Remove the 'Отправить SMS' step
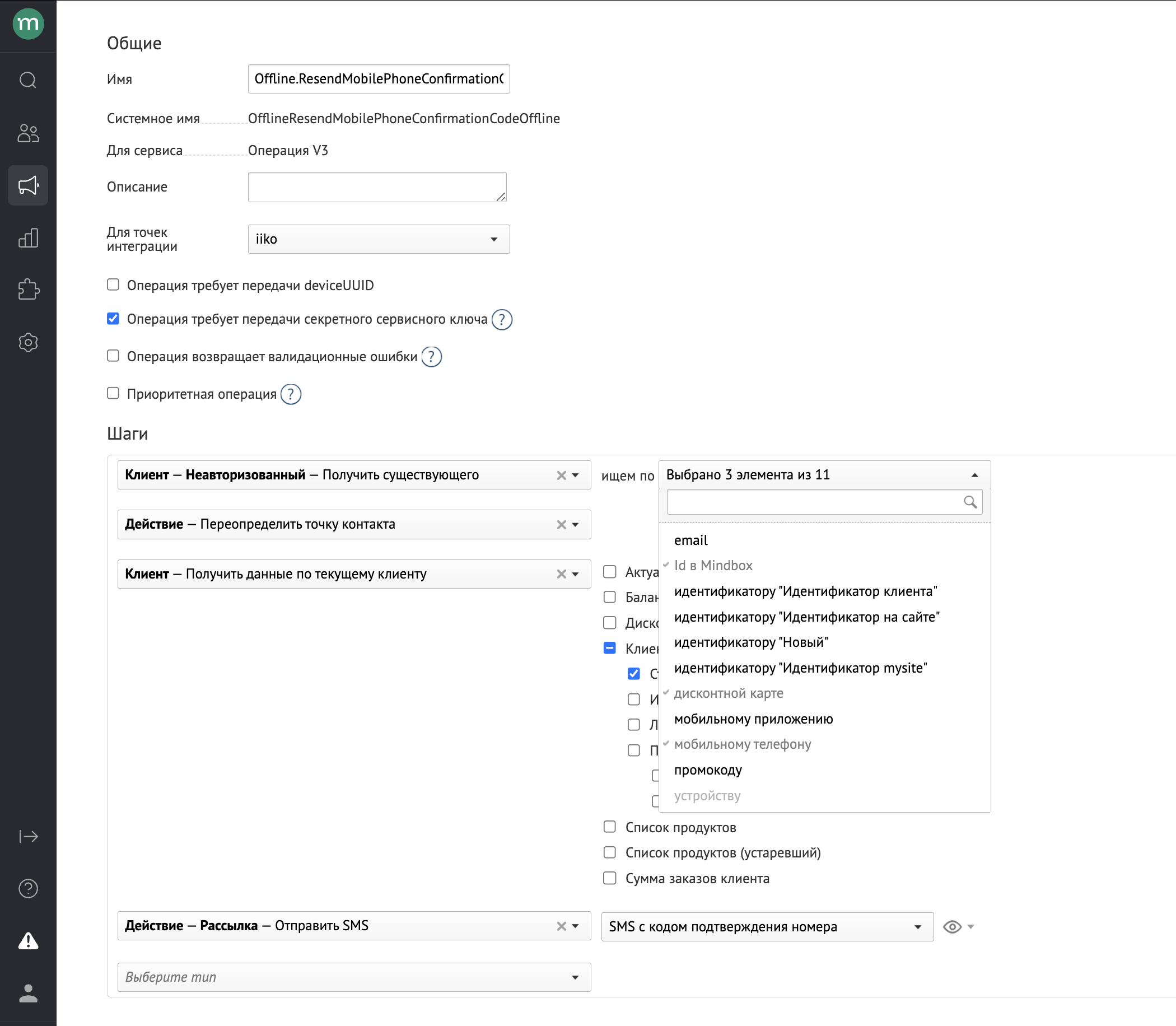 click(561, 926)
